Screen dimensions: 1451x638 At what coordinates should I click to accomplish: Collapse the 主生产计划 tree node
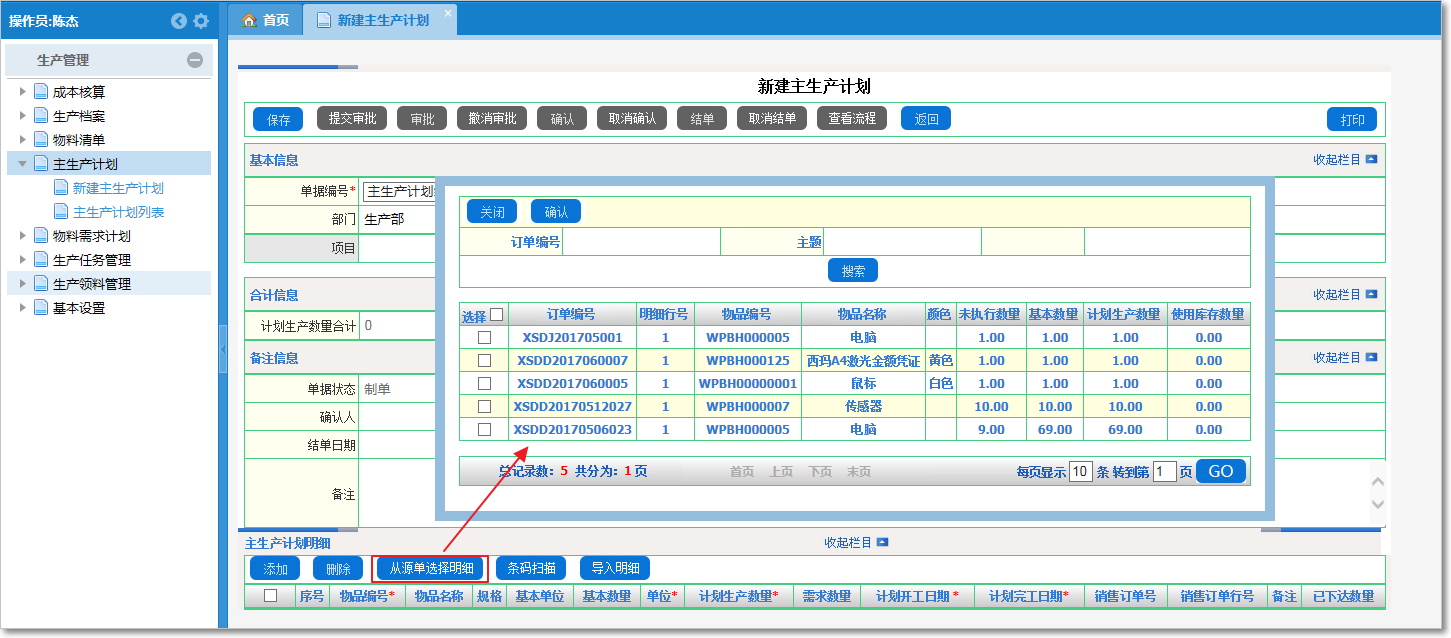click(x=22, y=162)
